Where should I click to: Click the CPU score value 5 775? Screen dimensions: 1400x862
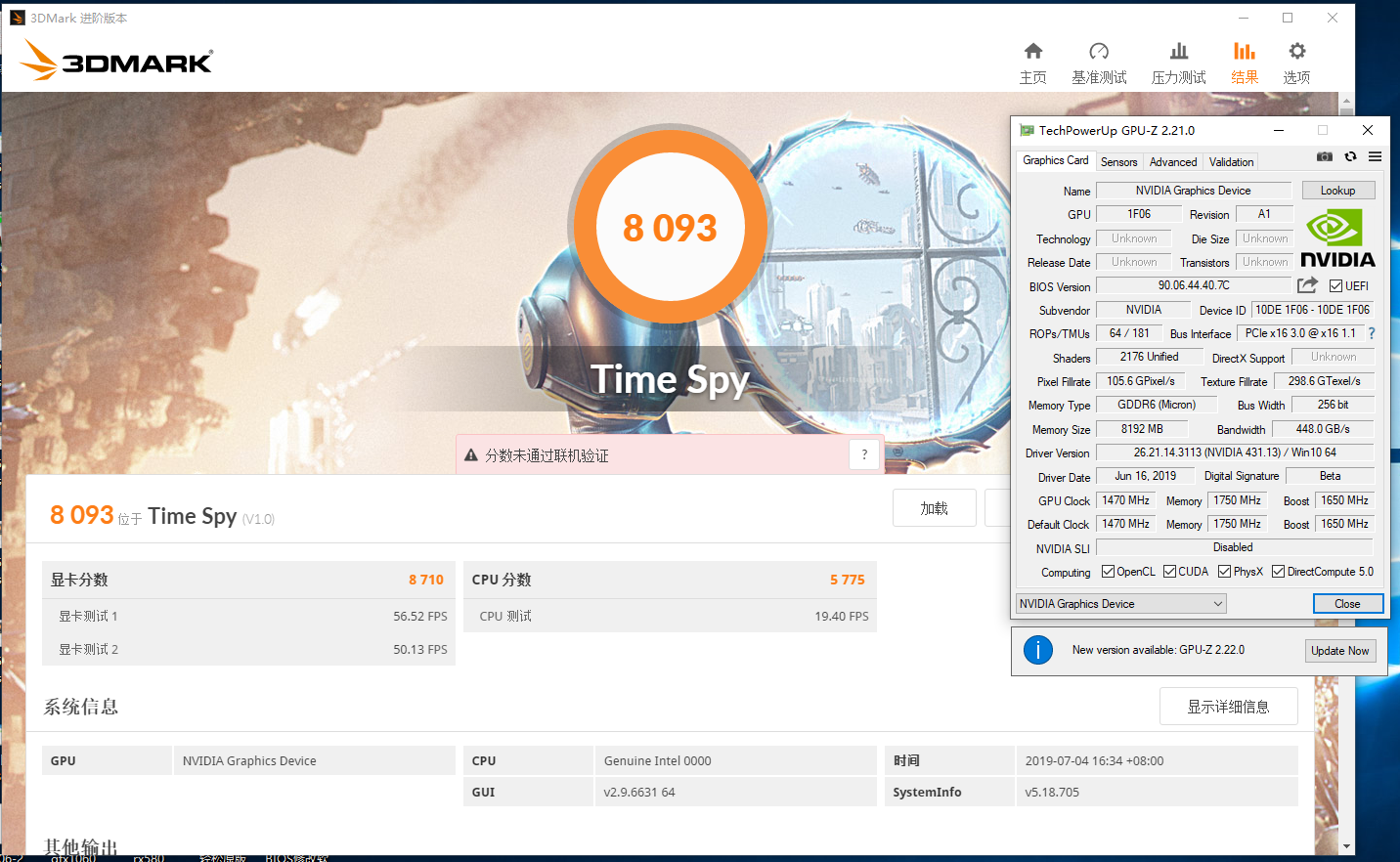tap(848, 580)
